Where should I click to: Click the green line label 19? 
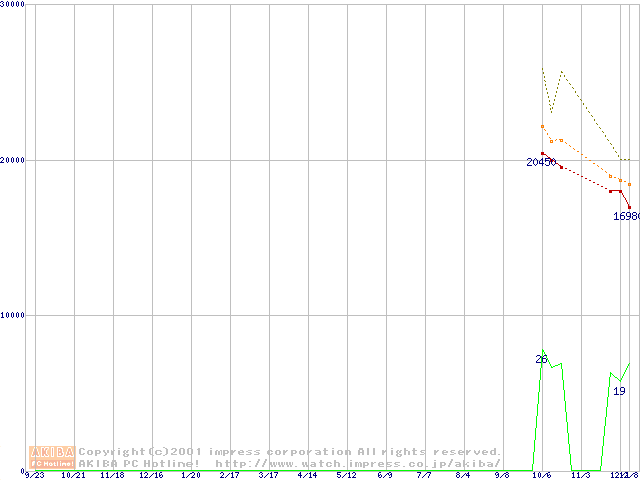[619, 391]
